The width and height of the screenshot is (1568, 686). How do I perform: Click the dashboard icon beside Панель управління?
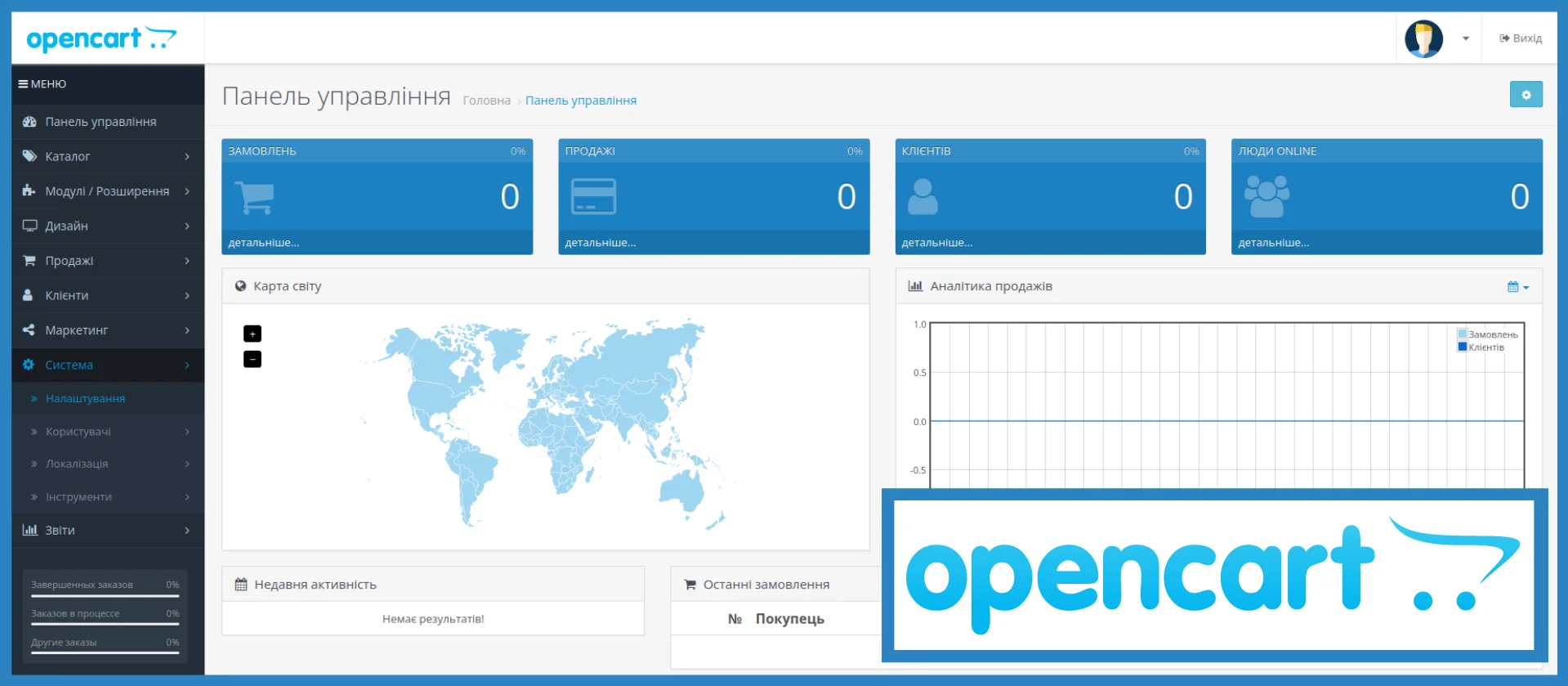click(29, 122)
